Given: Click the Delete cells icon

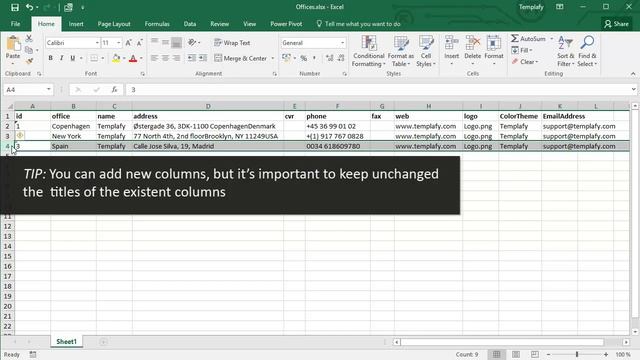Looking at the screenshot, I should (x=473, y=44).
